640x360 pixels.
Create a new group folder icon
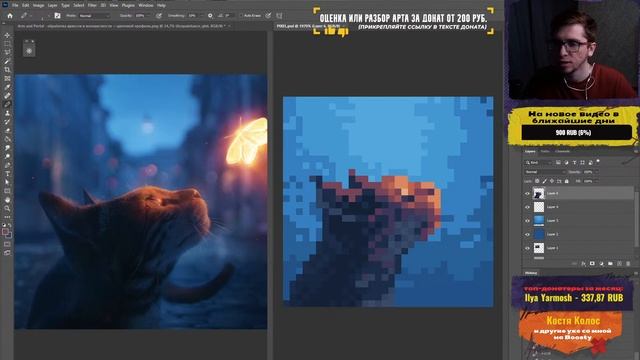[x=610, y=263]
